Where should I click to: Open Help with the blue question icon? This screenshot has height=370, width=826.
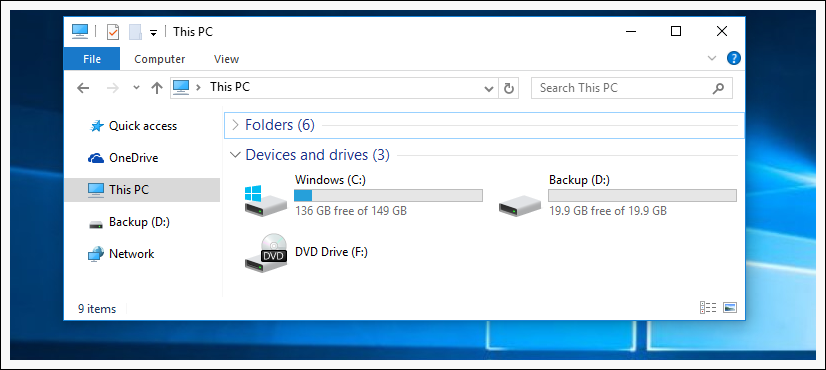click(x=734, y=58)
